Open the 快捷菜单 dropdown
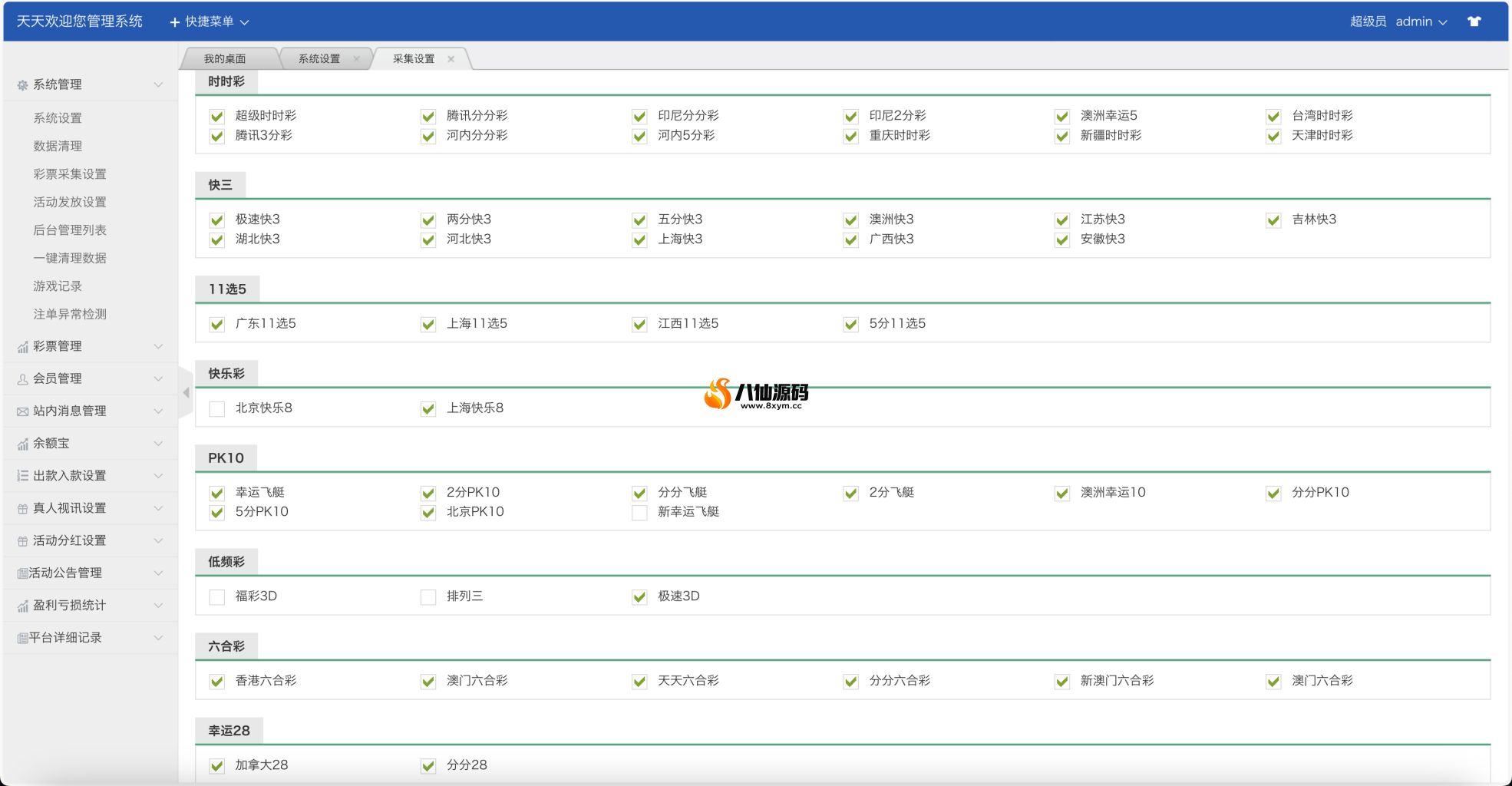This screenshot has width=1512, height=786. [210, 21]
